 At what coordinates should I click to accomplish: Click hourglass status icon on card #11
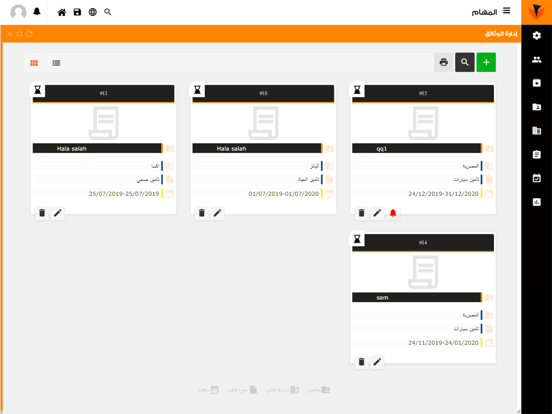click(38, 90)
